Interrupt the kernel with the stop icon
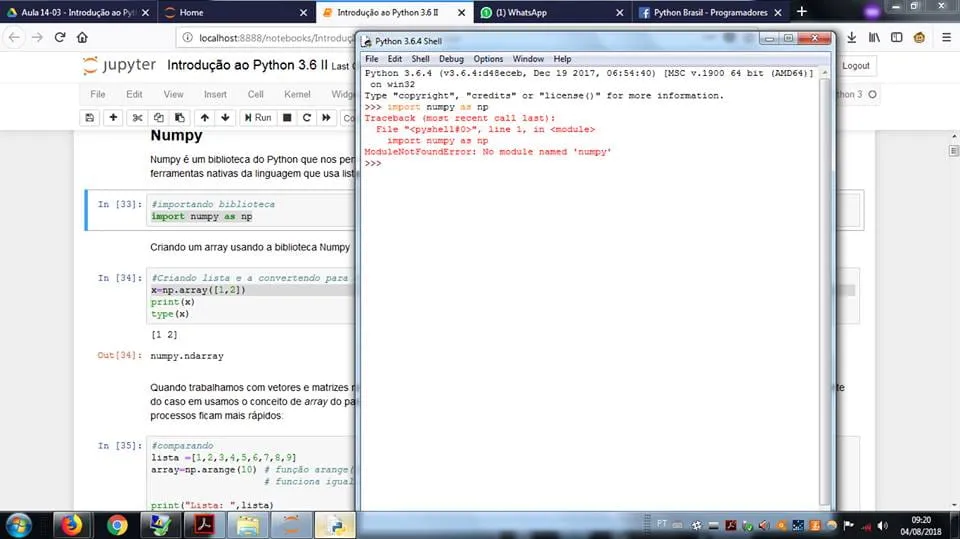Viewport: 960px width, 539px height. [287, 117]
